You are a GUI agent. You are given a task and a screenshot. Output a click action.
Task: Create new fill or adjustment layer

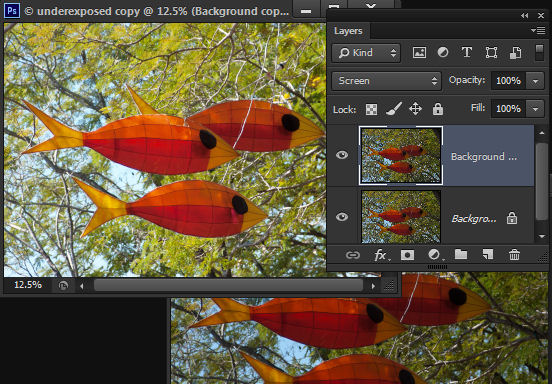[435, 255]
